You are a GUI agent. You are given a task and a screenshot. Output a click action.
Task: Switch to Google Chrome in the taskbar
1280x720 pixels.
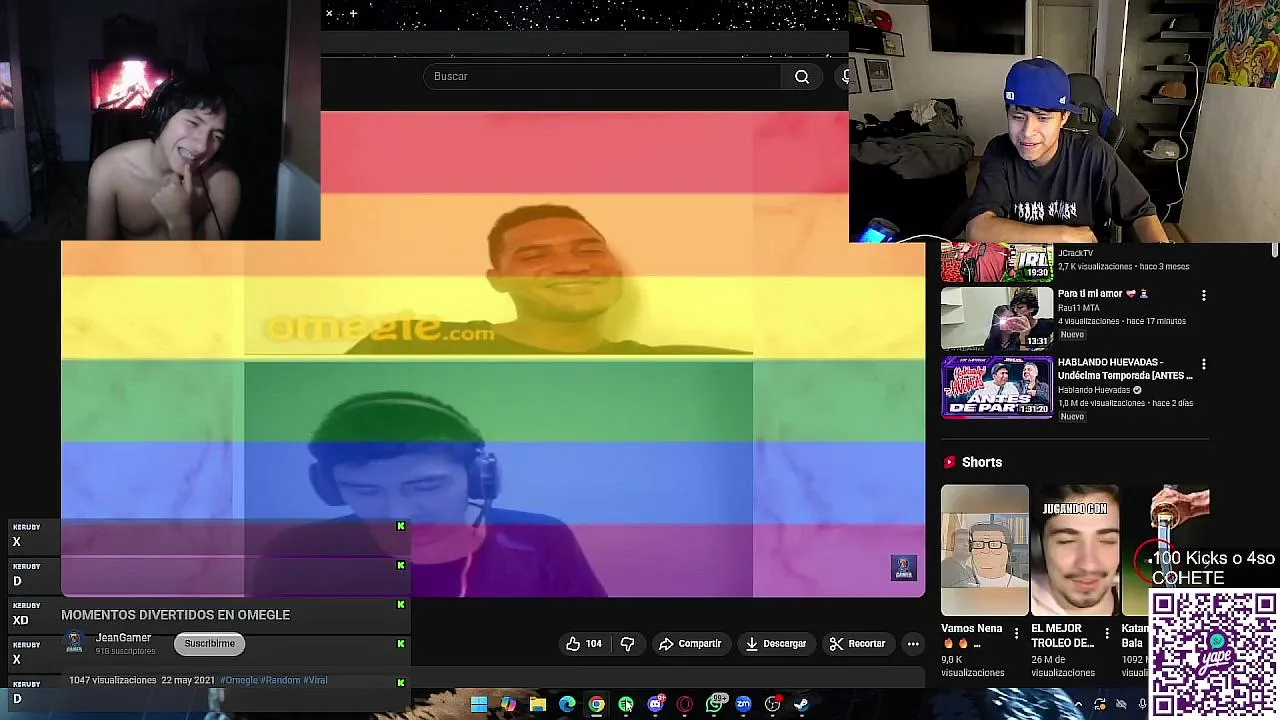click(x=596, y=704)
